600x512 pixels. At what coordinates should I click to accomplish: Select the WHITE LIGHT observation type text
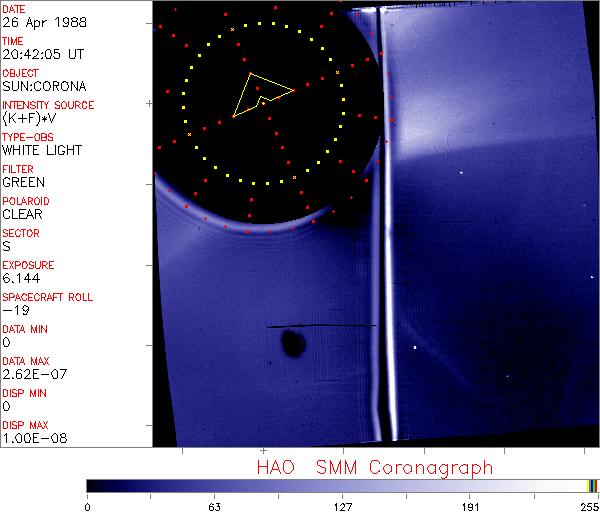tap(42, 150)
